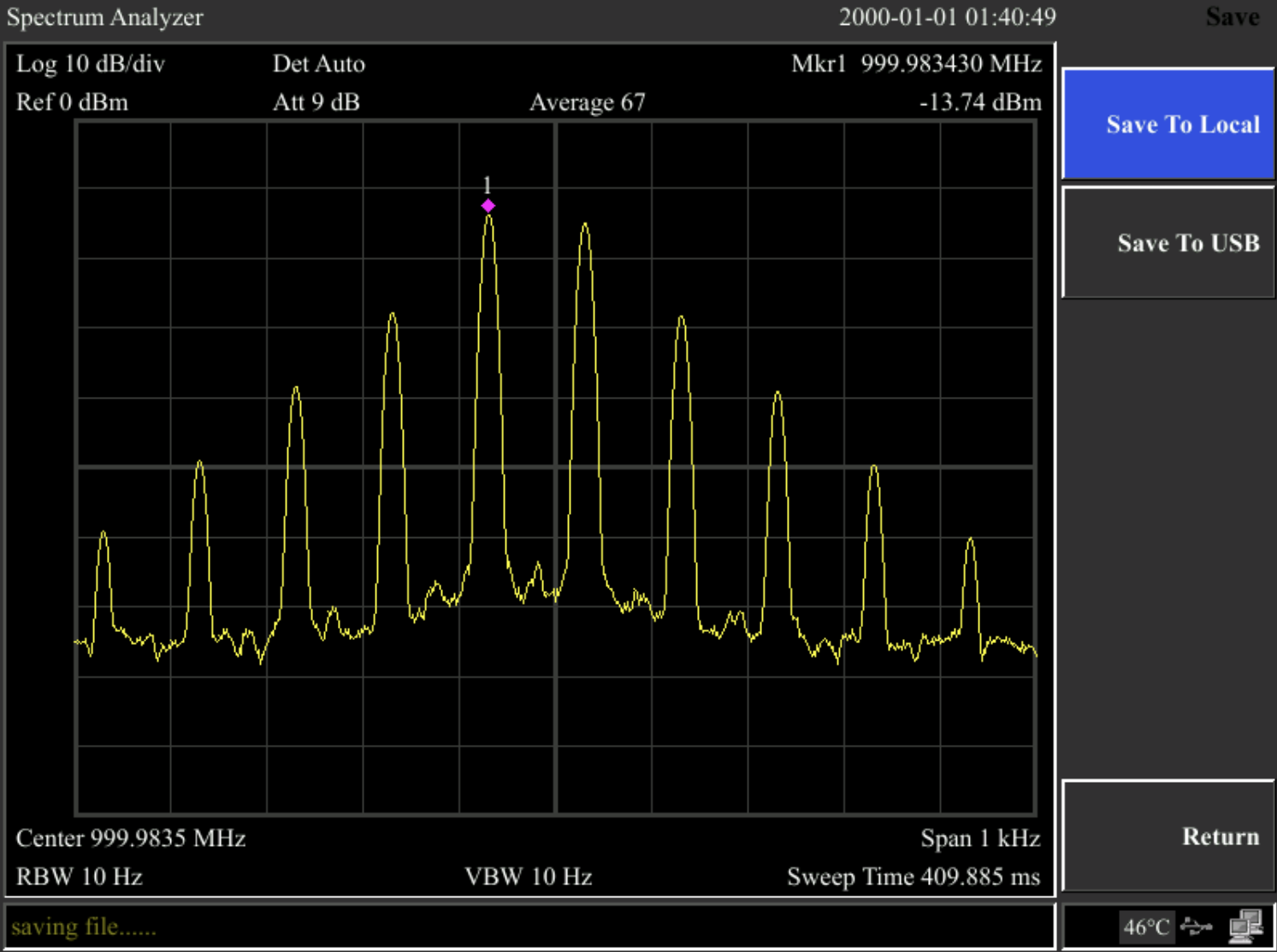Click the Save To Local button

point(1167,124)
